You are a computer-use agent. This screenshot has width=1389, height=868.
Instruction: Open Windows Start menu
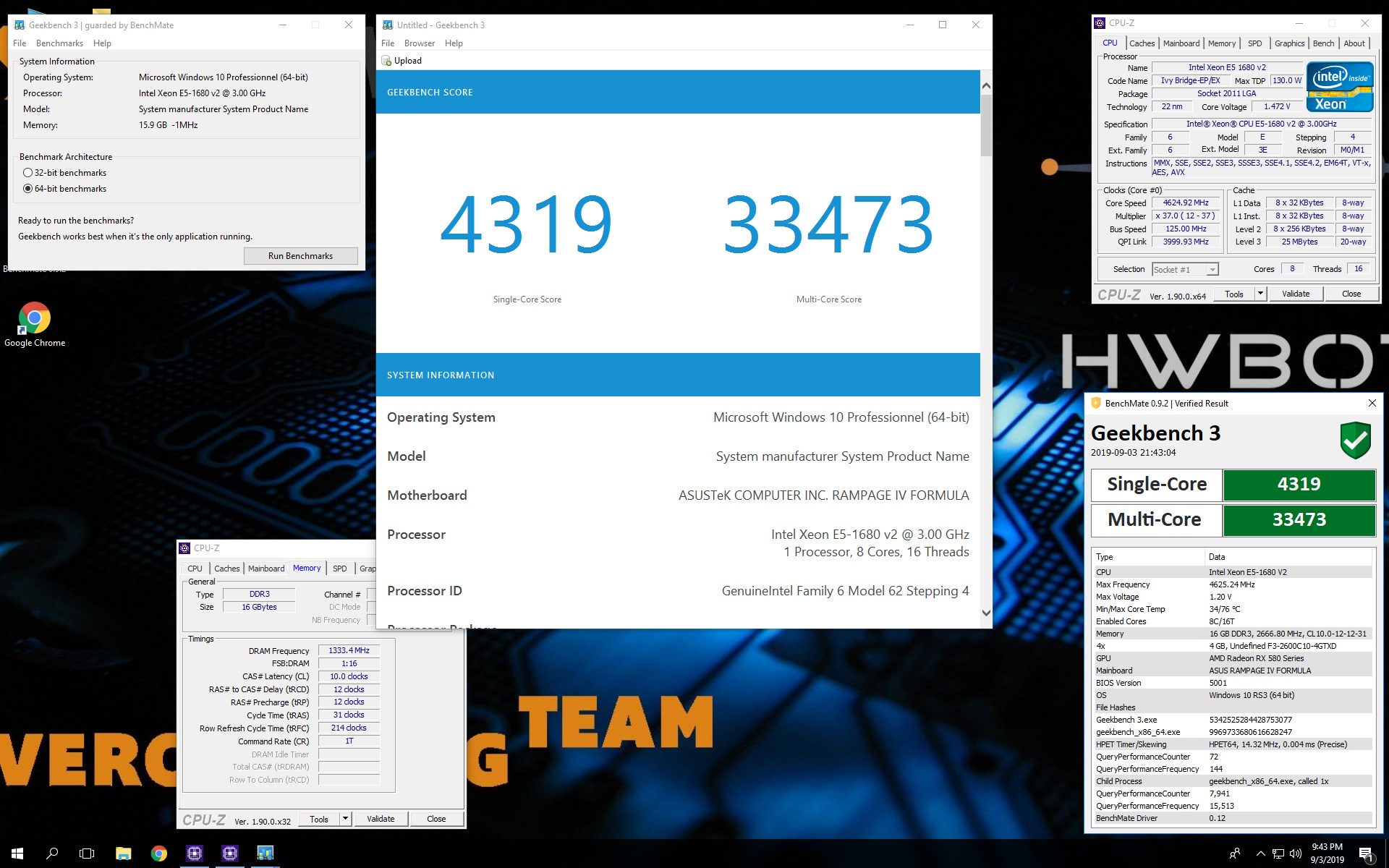tap(17, 854)
